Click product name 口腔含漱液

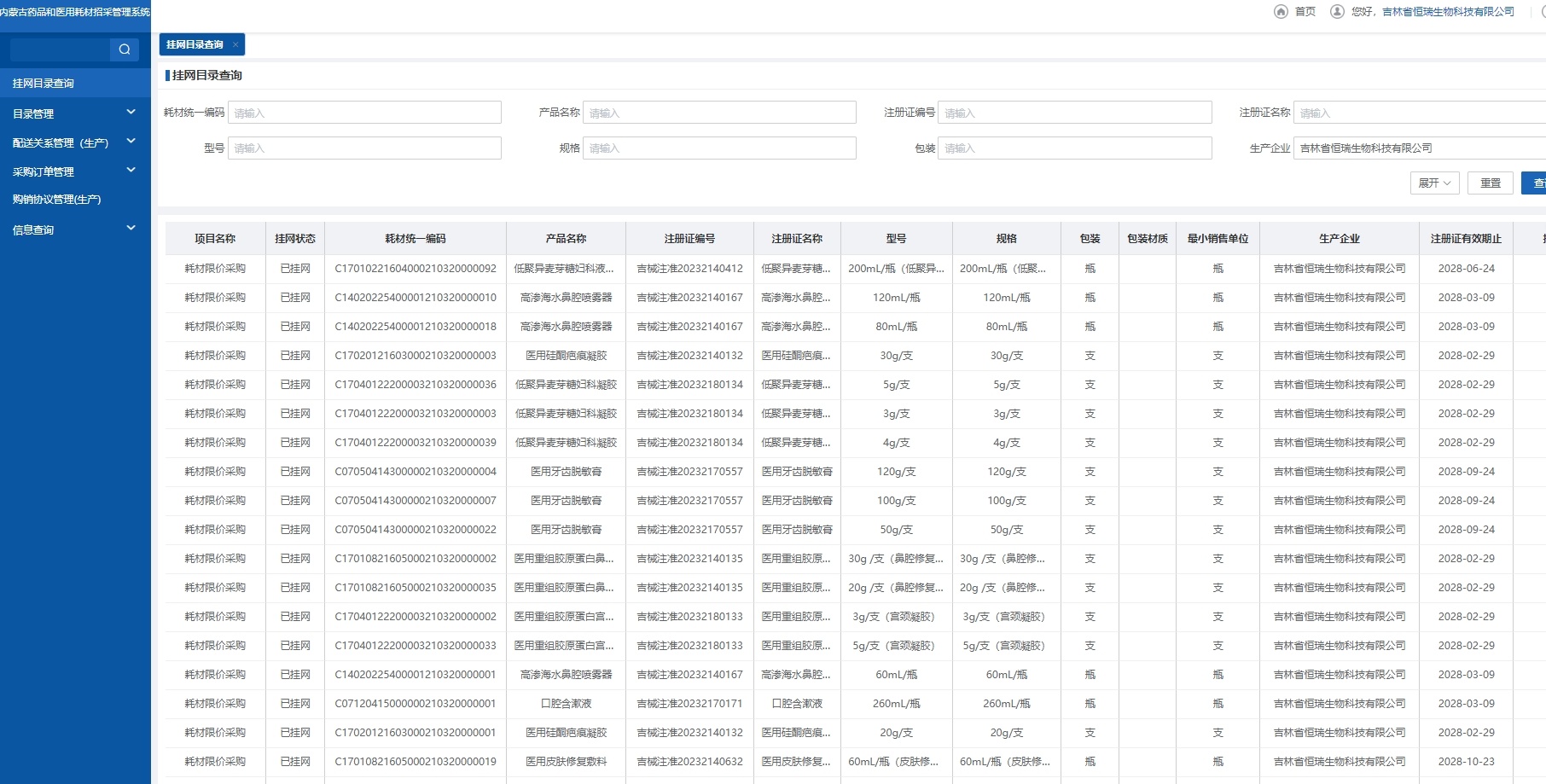click(x=567, y=703)
